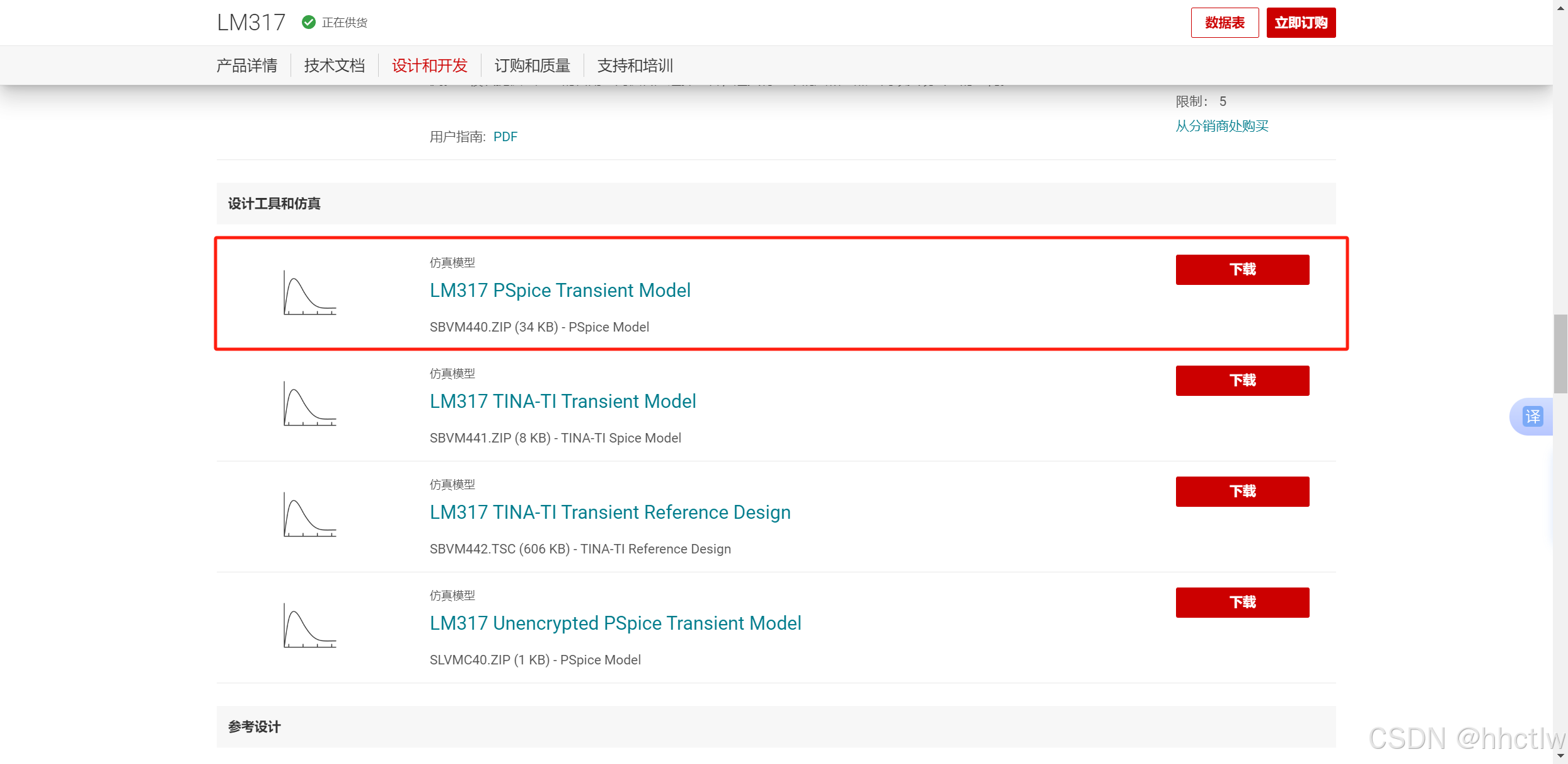The height and width of the screenshot is (764, 1568).
Task: Click the green in-stock check icon
Action: click(308, 23)
